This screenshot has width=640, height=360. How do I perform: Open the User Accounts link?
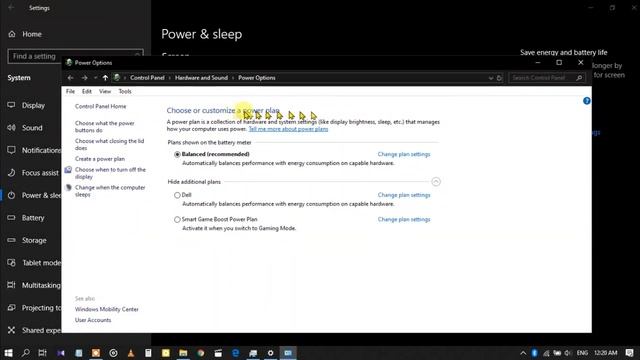point(93,320)
